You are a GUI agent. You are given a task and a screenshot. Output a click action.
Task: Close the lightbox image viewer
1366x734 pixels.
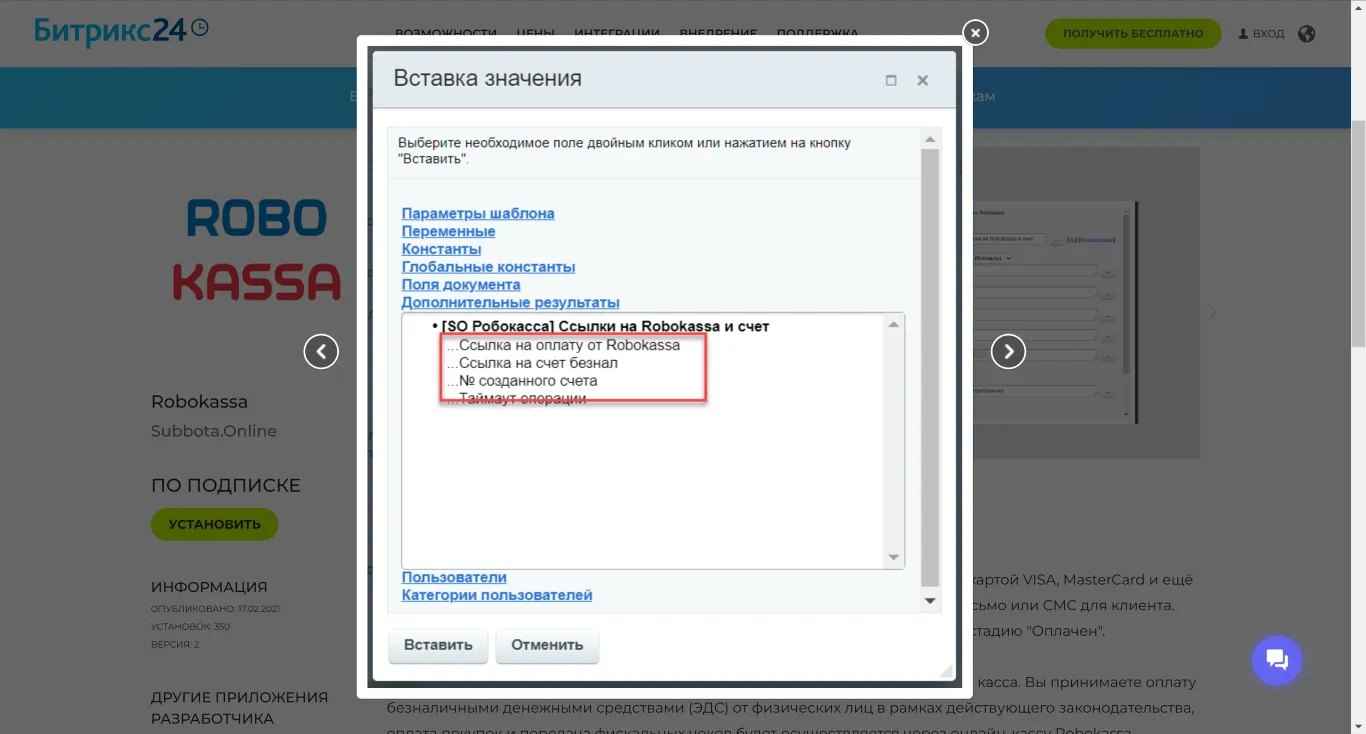975,33
